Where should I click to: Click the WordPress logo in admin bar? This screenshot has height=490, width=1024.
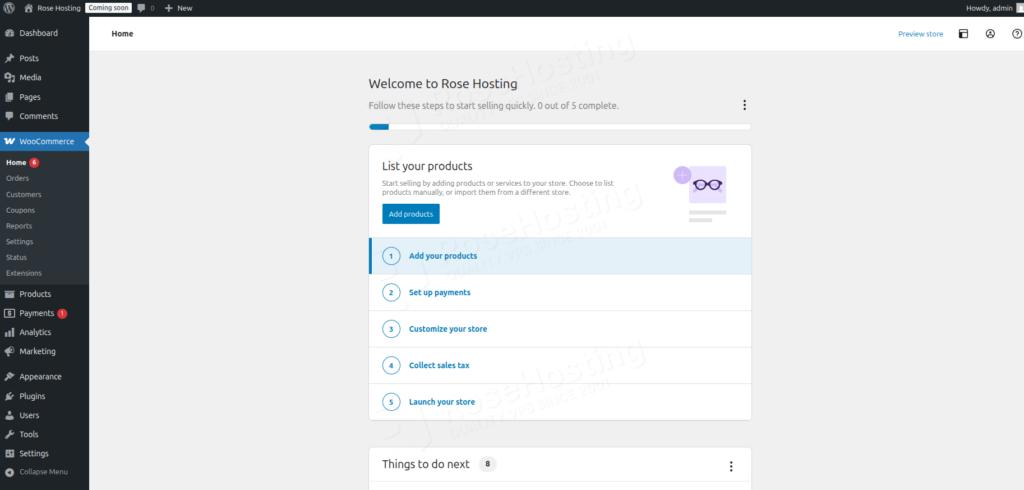[9, 8]
